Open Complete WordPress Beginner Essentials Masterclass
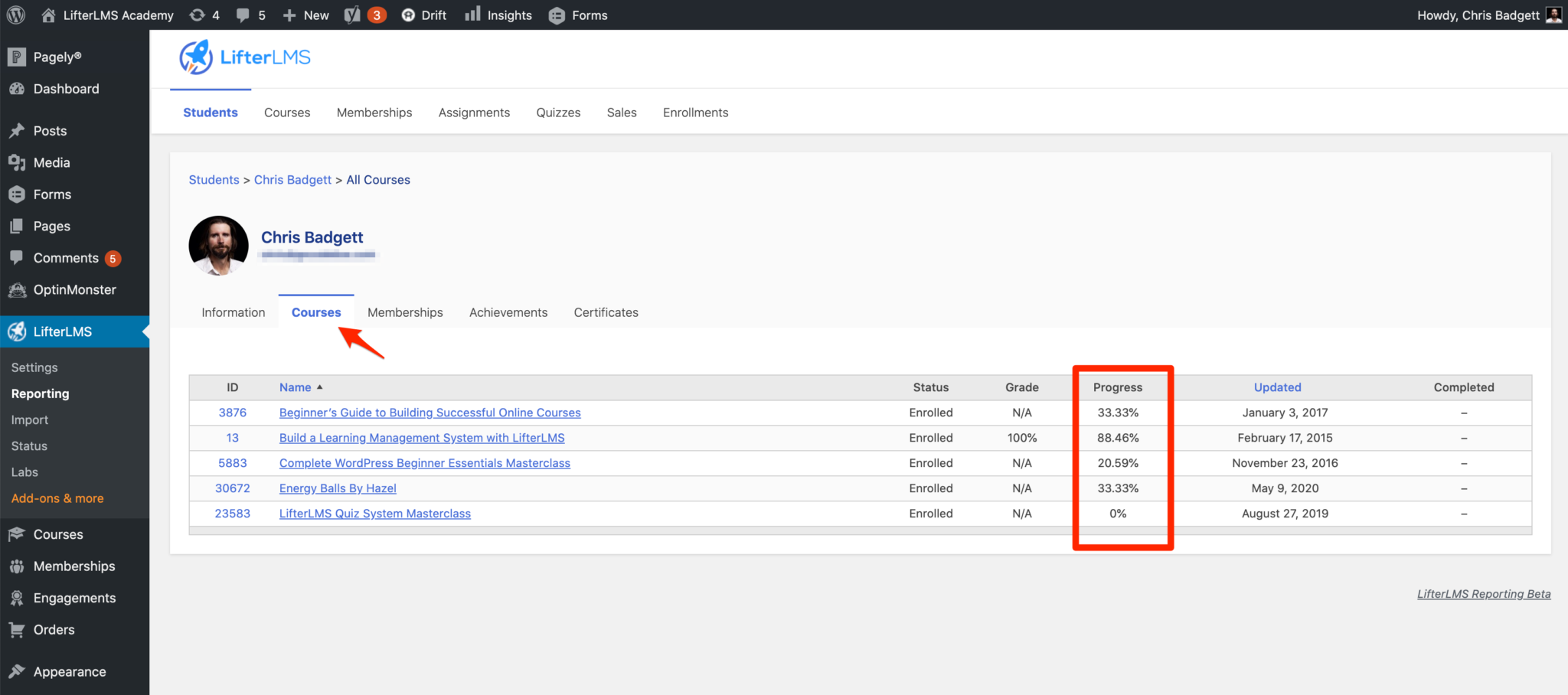Image resolution: width=1568 pixels, height=695 pixels. [x=425, y=463]
